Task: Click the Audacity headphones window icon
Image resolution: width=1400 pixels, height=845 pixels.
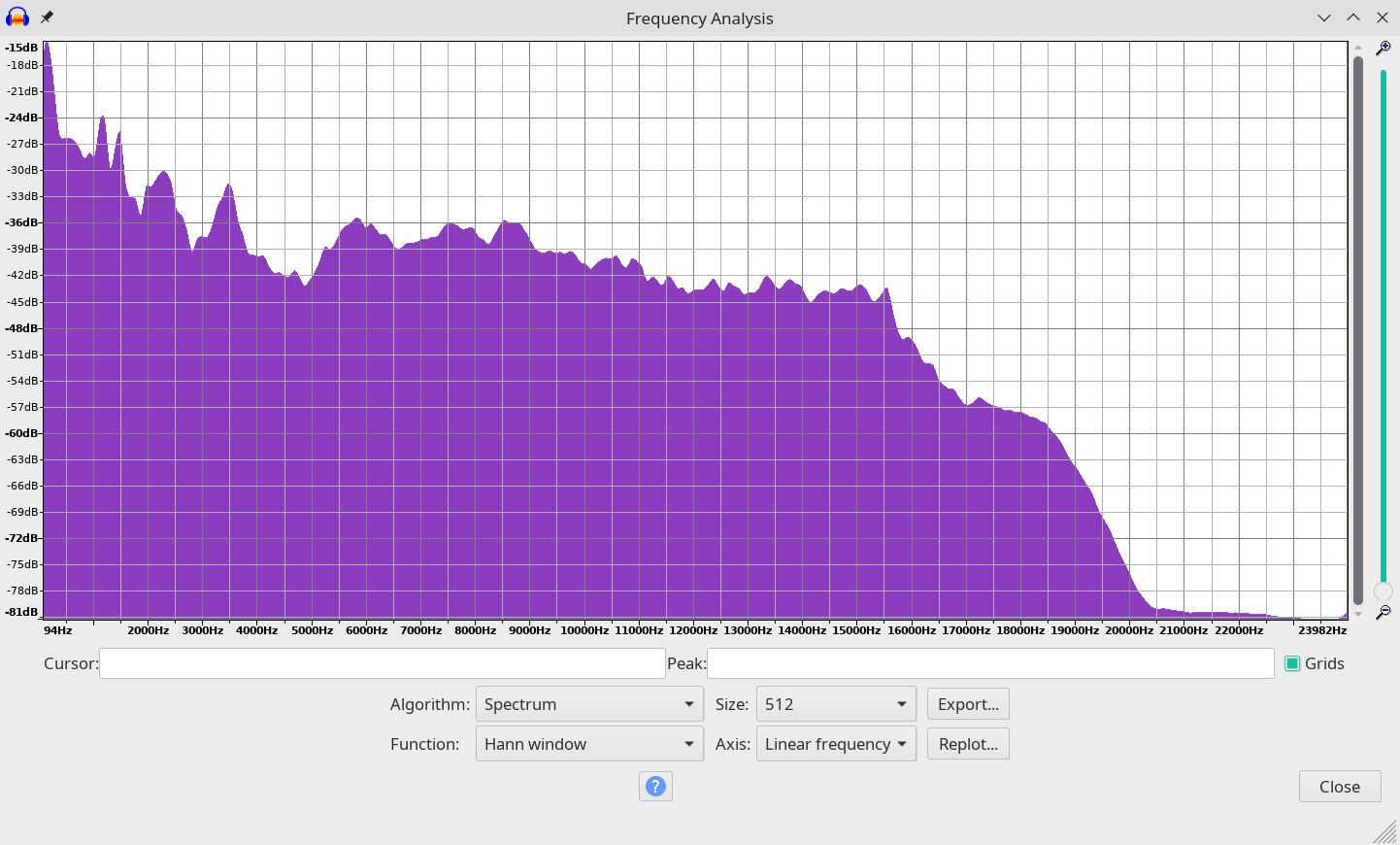Action: pos(17,17)
